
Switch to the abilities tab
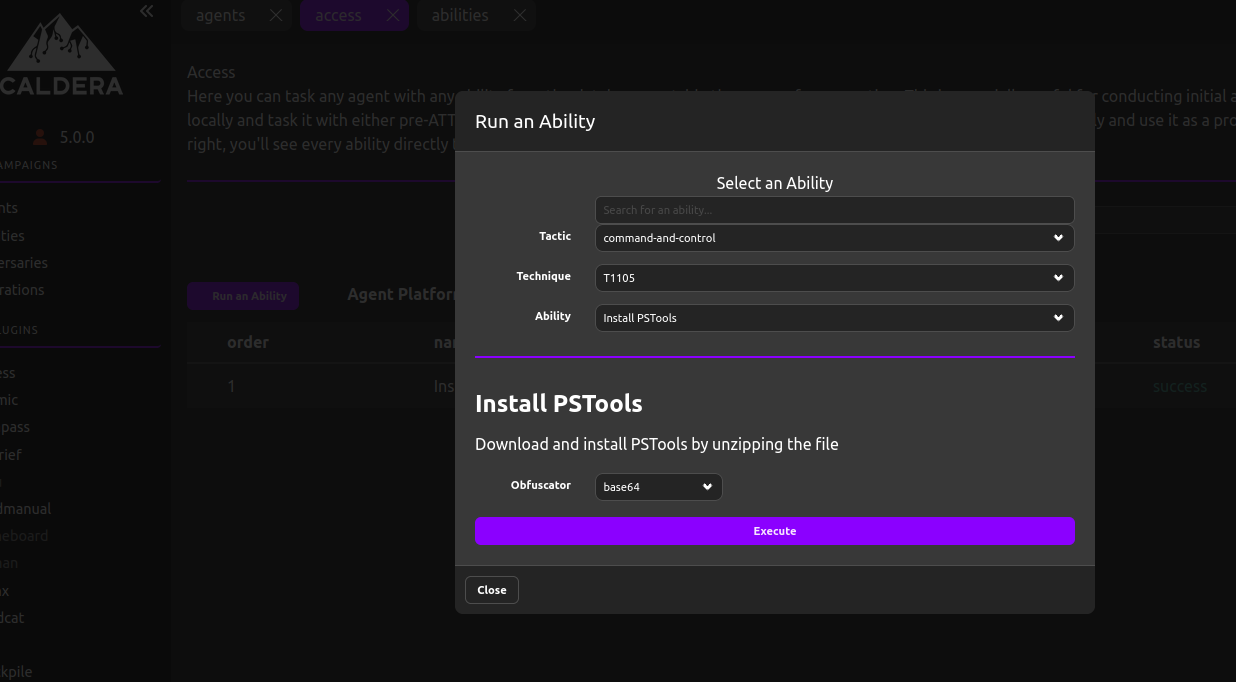[460, 15]
